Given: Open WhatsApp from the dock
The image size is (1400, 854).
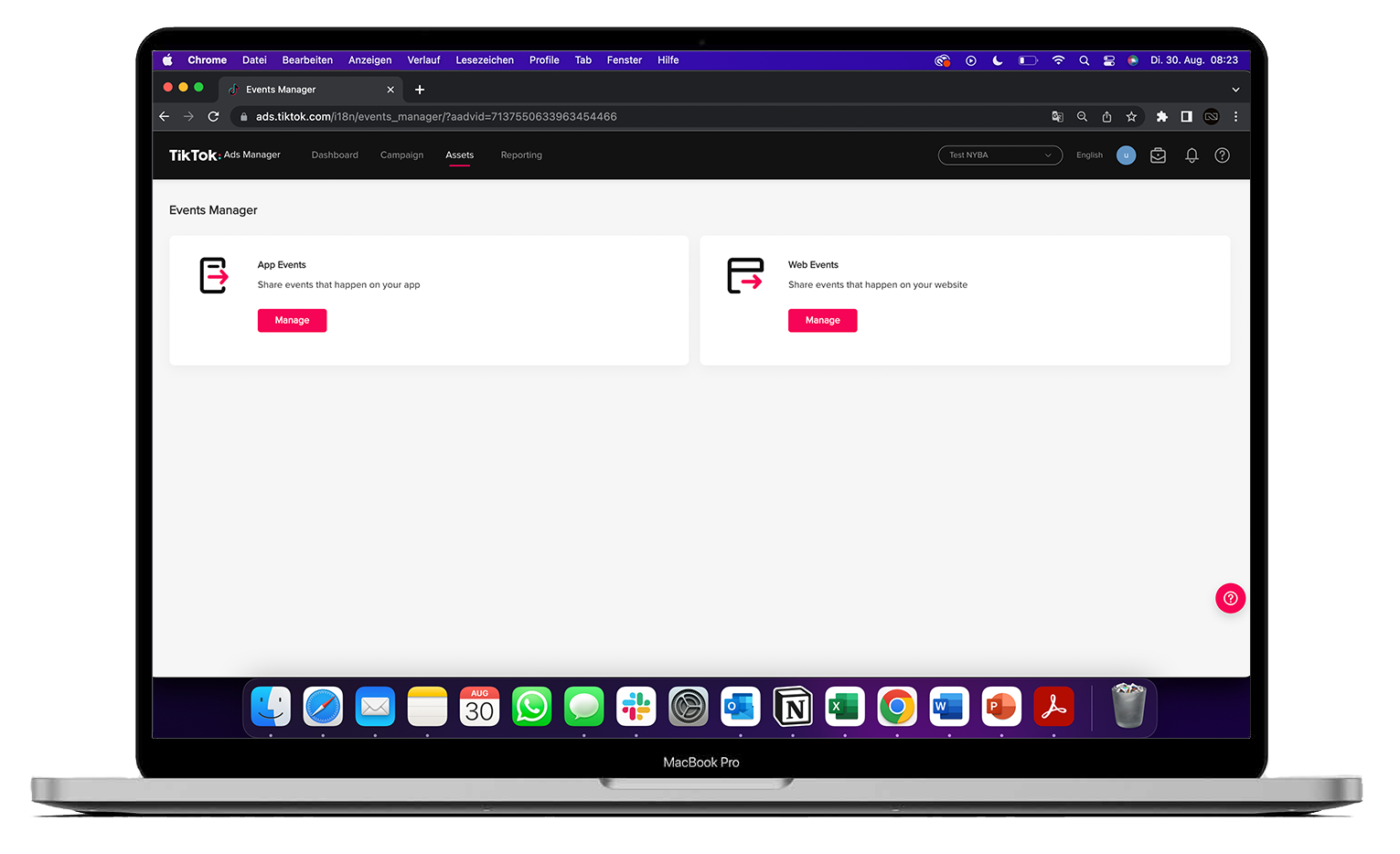Looking at the screenshot, I should pos(531,707).
